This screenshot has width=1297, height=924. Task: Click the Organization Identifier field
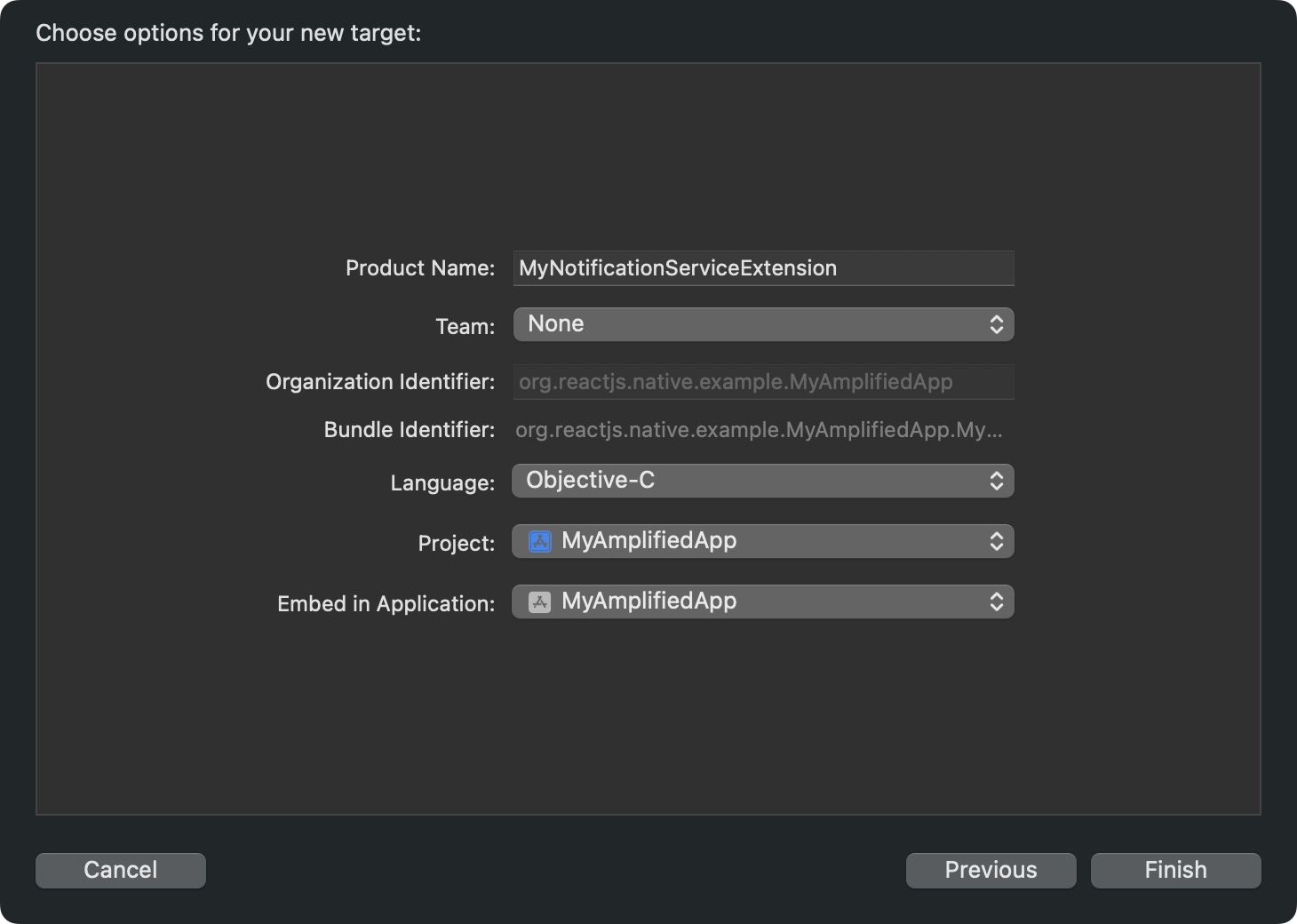click(x=763, y=382)
